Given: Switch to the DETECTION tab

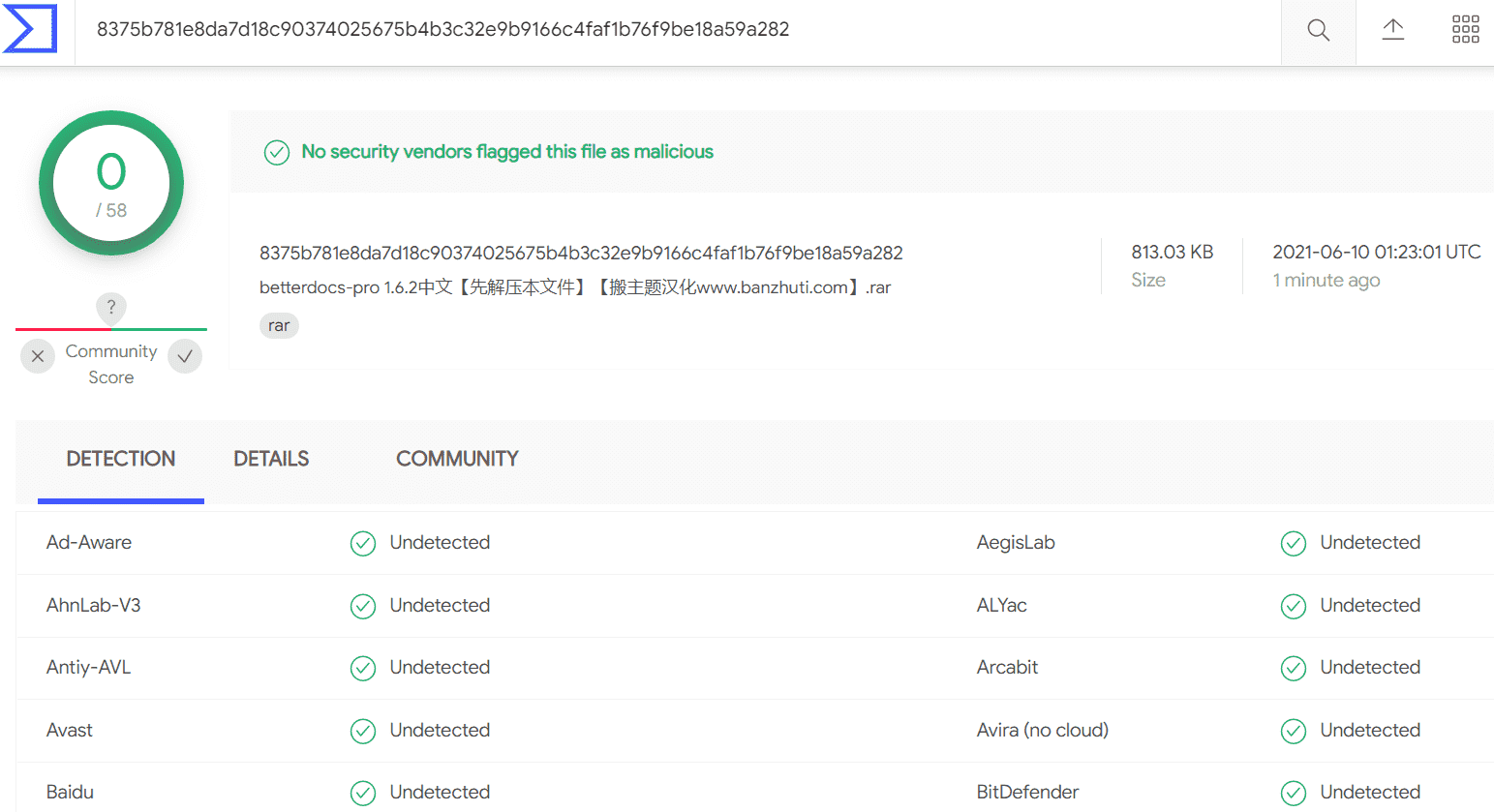Looking at the screenshot, I should [x=121, y=459].
